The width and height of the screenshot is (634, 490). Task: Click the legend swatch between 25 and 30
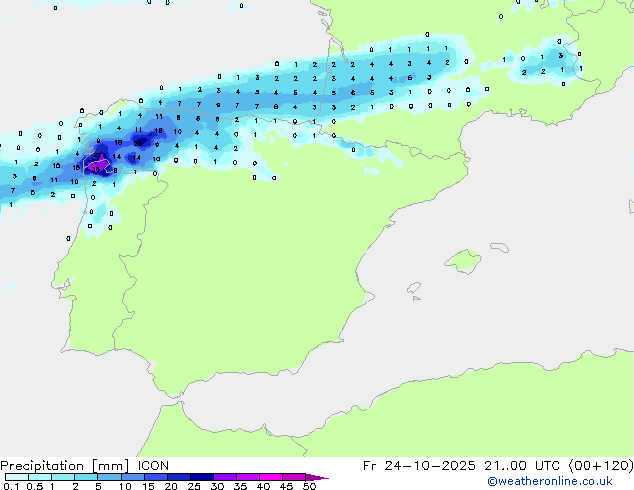pos(201,477)
